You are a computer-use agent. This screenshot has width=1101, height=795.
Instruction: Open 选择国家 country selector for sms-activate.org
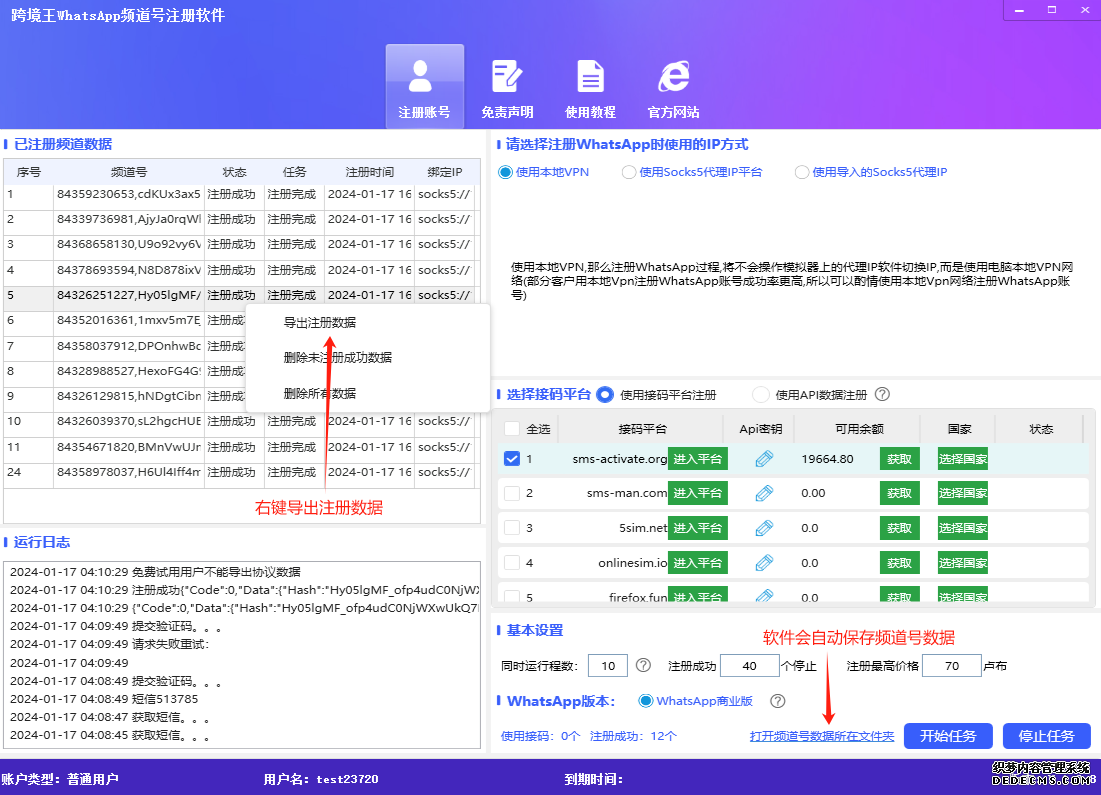[x=962, y=458]
